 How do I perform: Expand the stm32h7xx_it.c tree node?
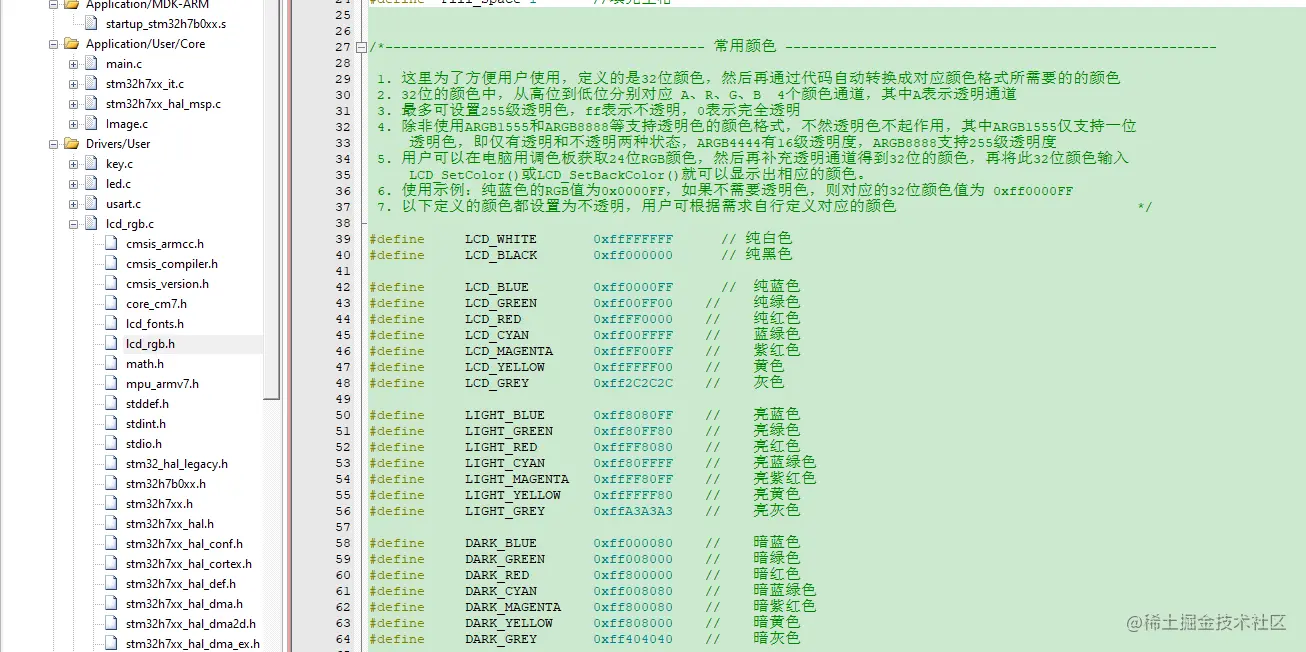coord(74,84)
